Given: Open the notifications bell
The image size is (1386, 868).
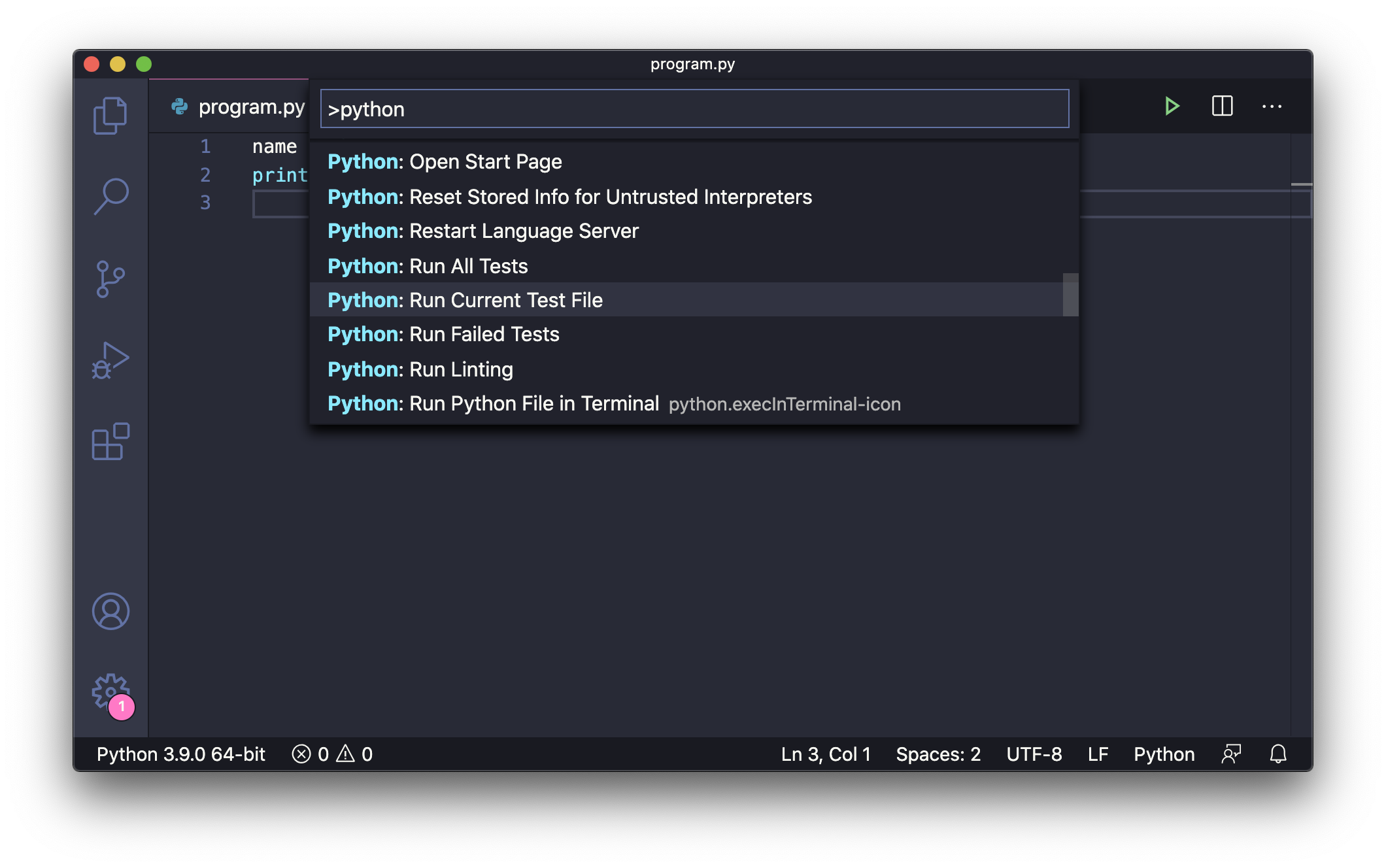Looking at the screenshot, I should (x=1278, y=754).
